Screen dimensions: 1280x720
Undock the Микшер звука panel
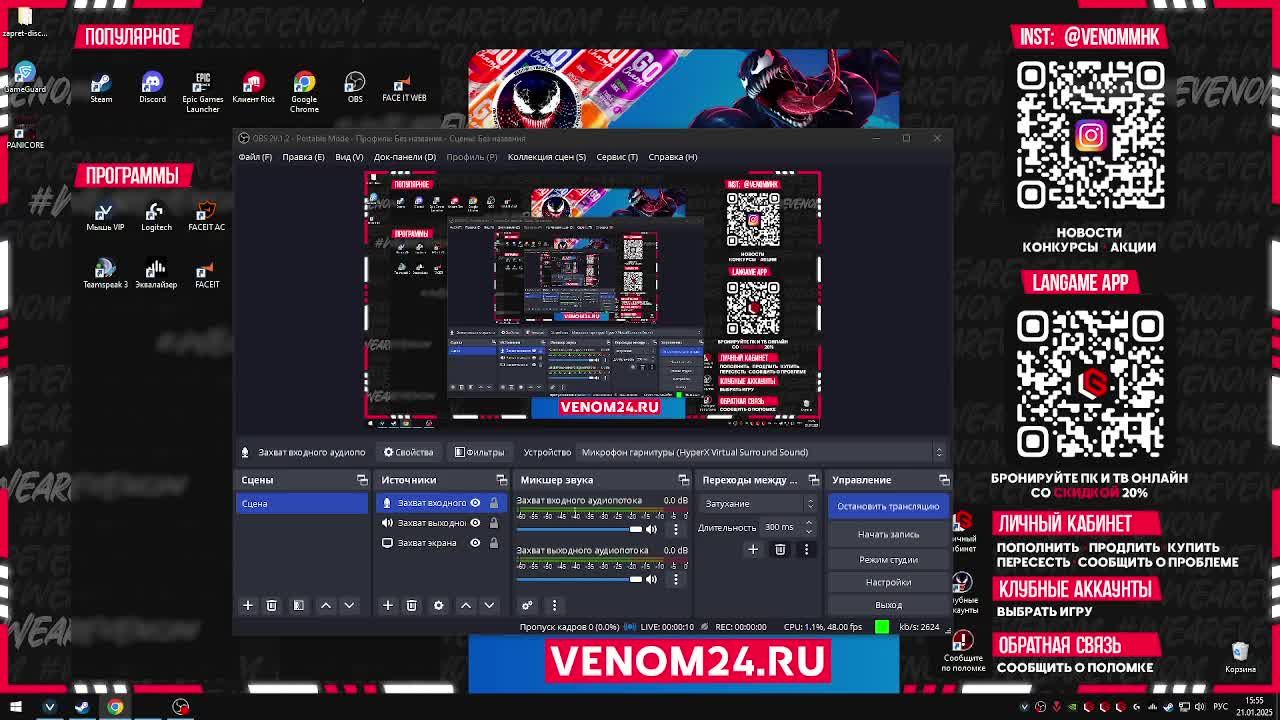(683, 480)
